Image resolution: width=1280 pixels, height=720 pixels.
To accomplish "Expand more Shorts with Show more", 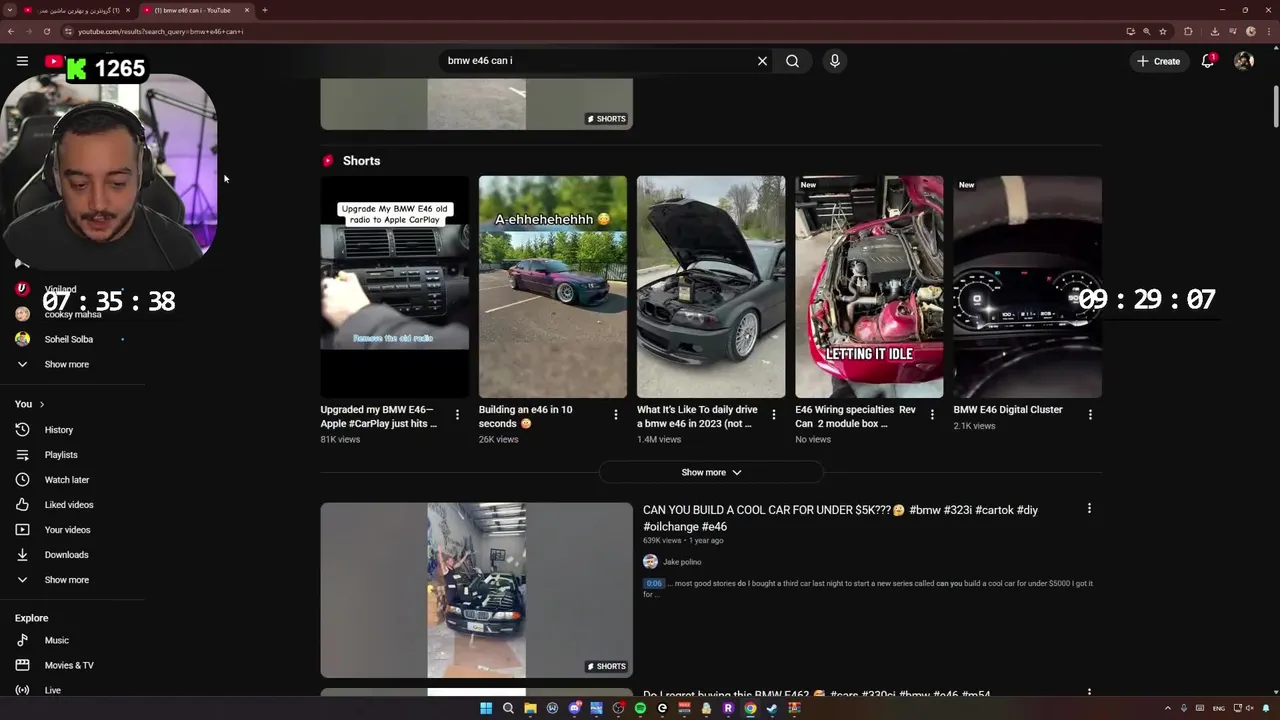I will click(x=711, y=472).
